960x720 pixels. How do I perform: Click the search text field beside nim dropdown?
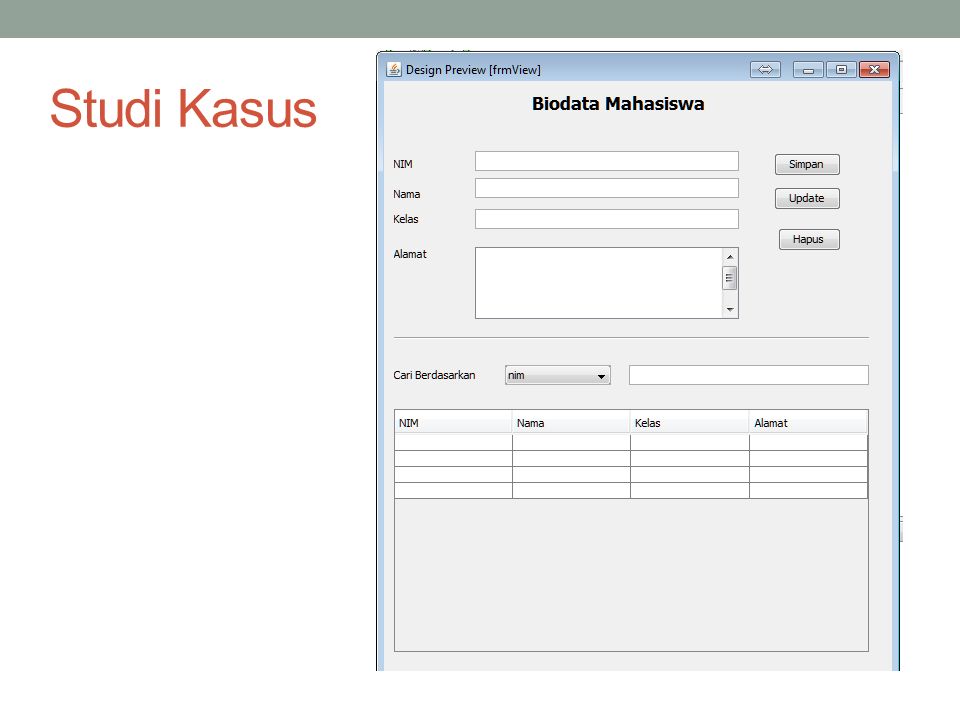coord(749,375)
